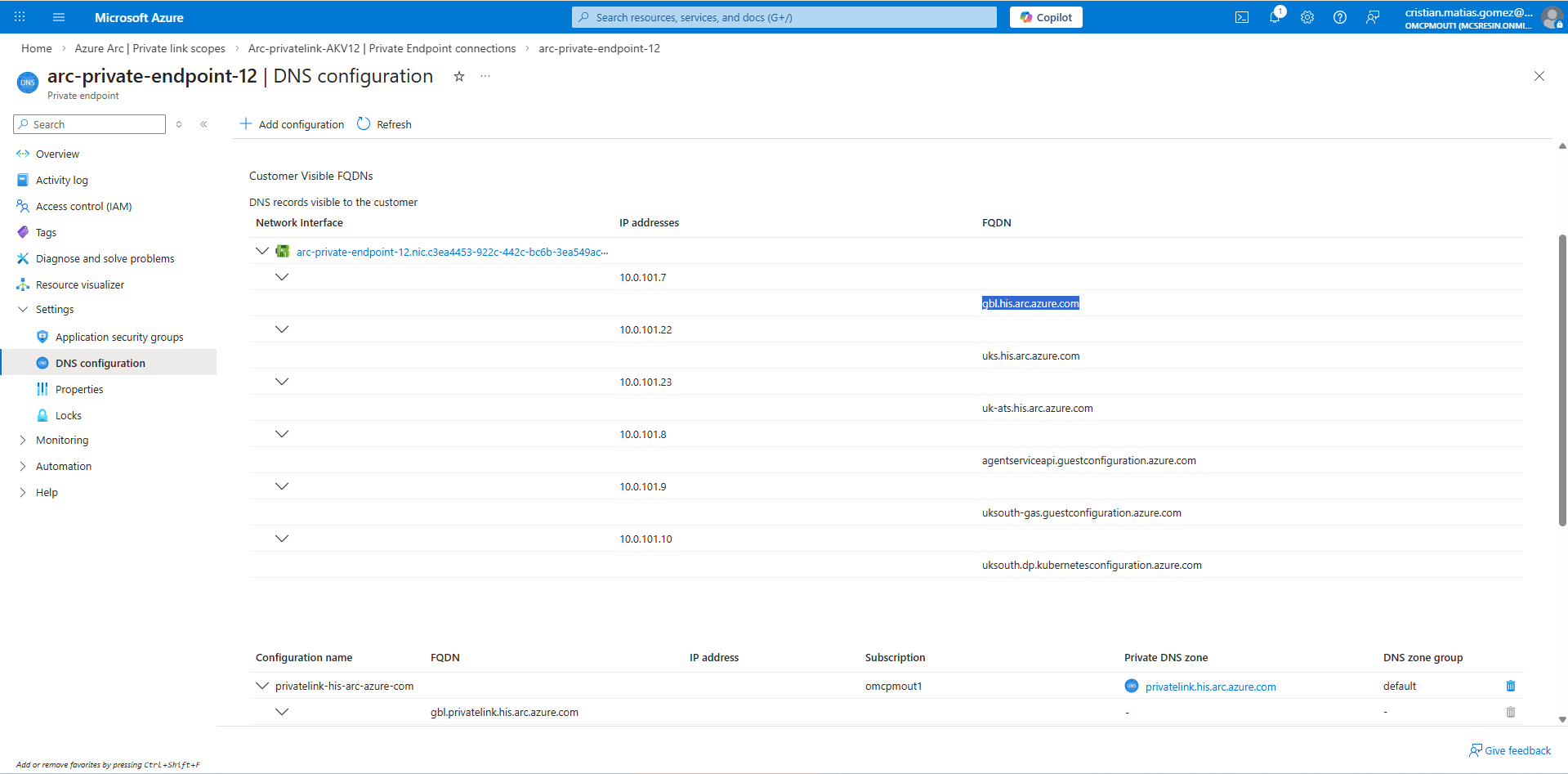Screen dimensions: 1568x774
Task: Expand the 10.0.101.22 IP address row
Action: 282,329
